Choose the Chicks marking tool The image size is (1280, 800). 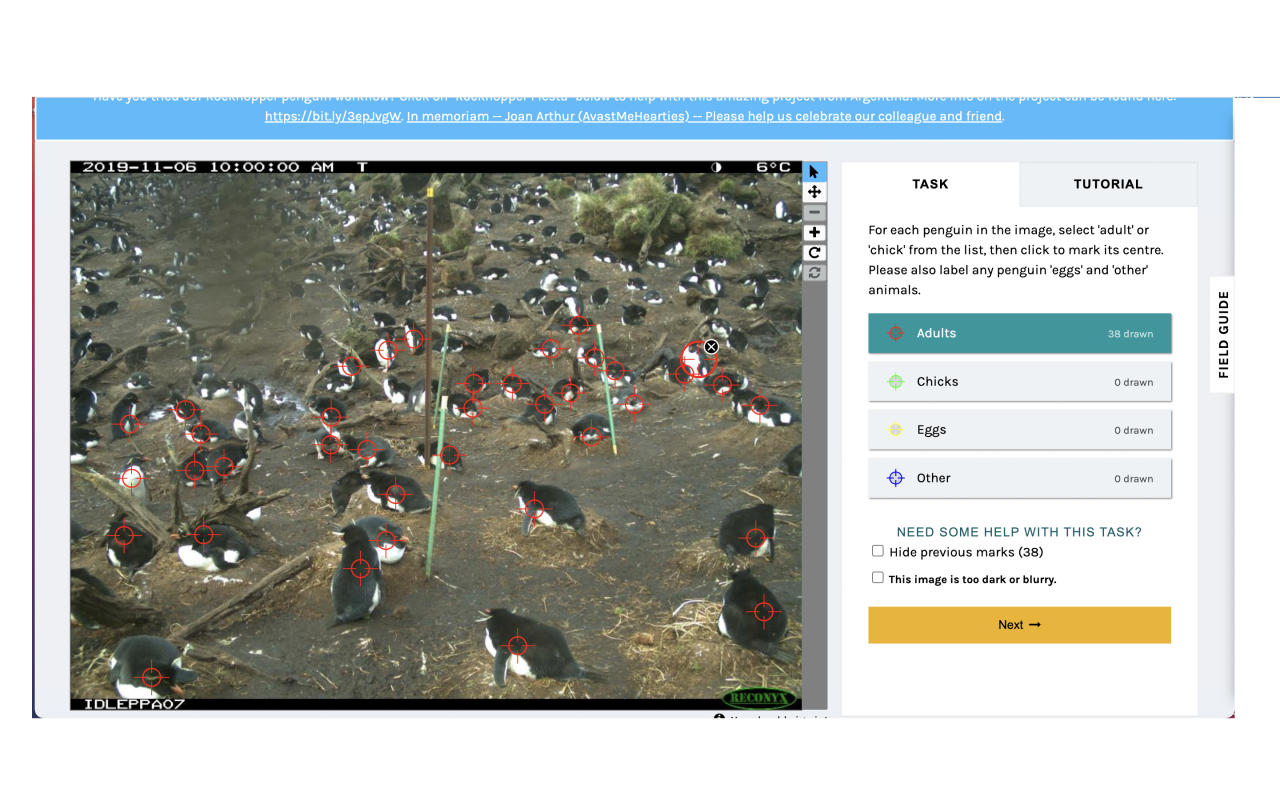(x=1019, y=382)
